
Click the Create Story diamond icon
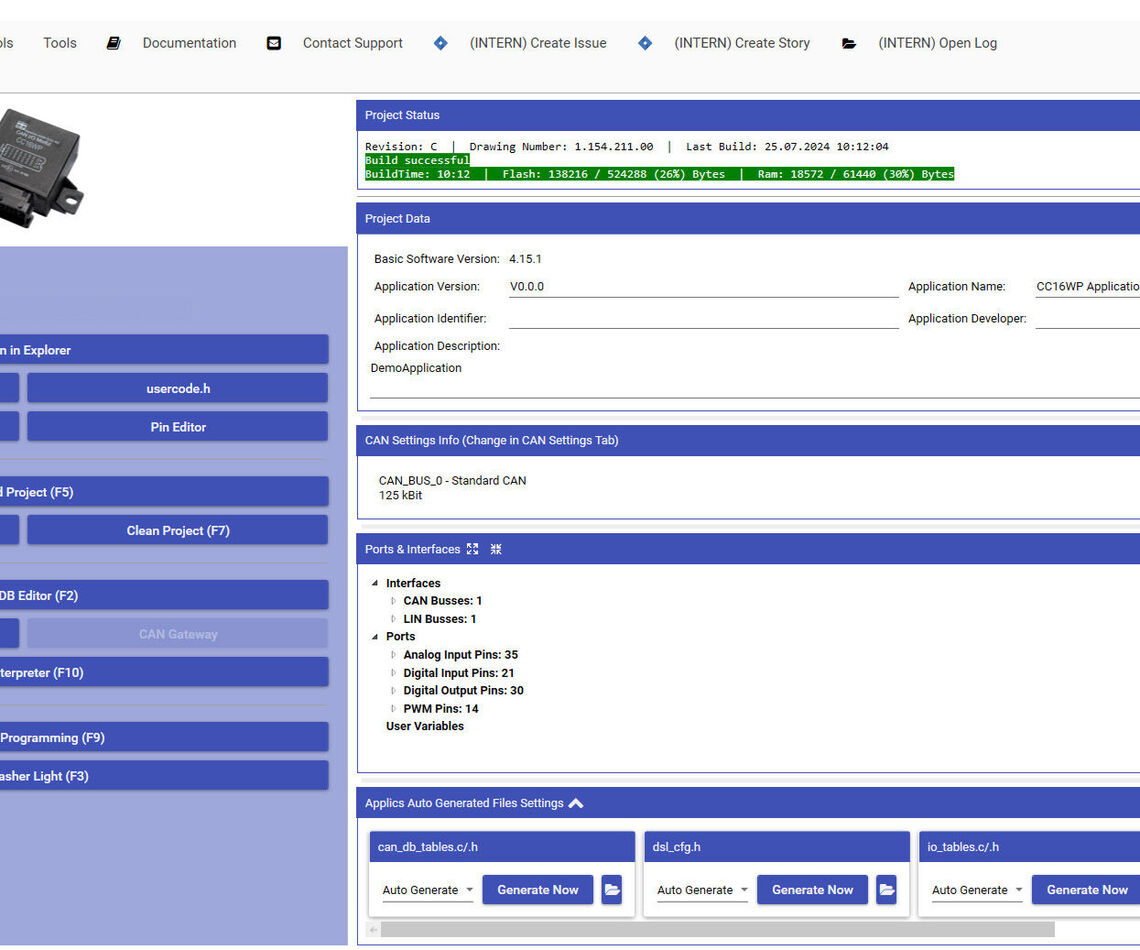point(645,43)
